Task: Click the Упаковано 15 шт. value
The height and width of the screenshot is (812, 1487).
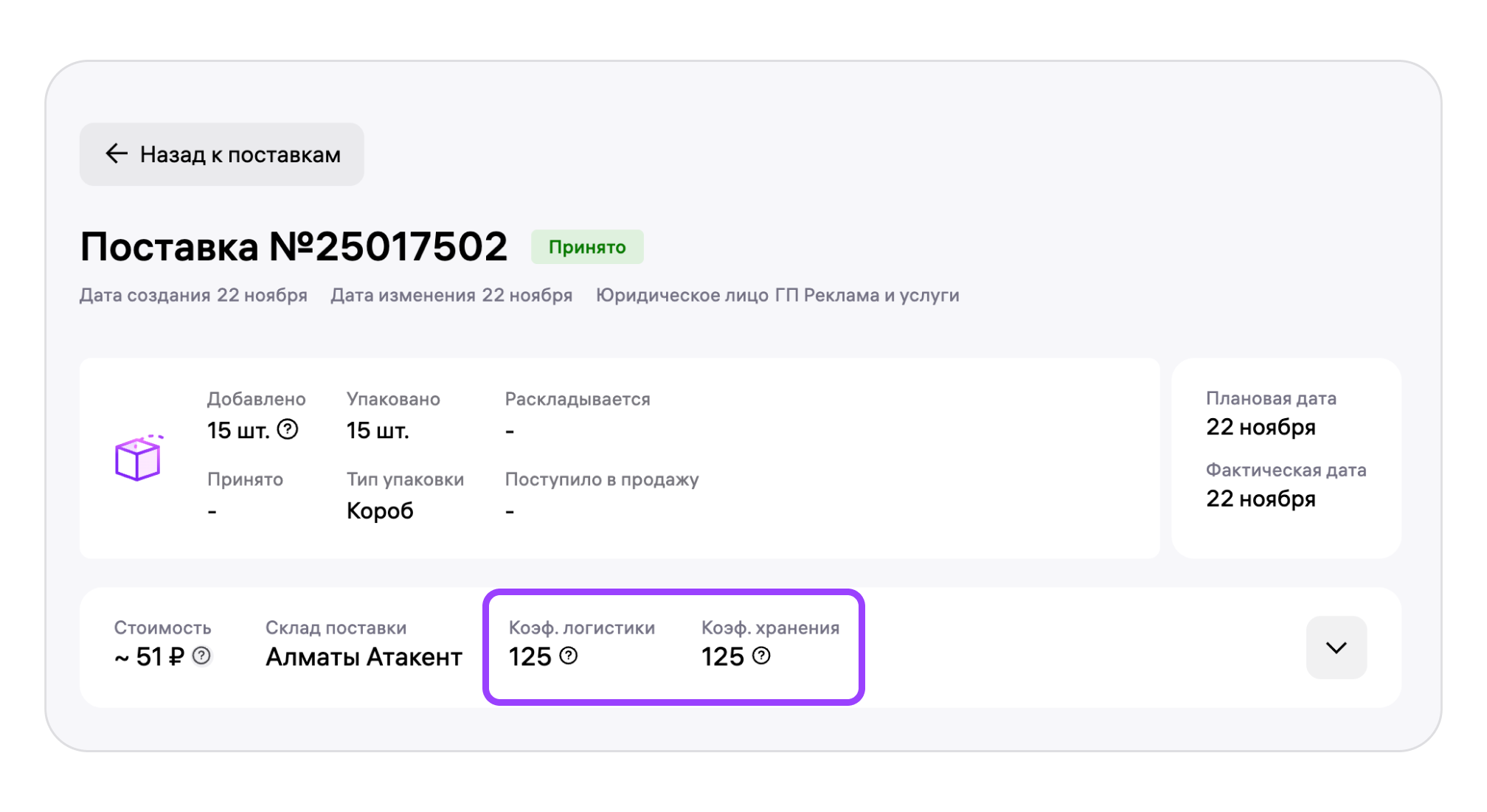Action: (x=378, y=430)
